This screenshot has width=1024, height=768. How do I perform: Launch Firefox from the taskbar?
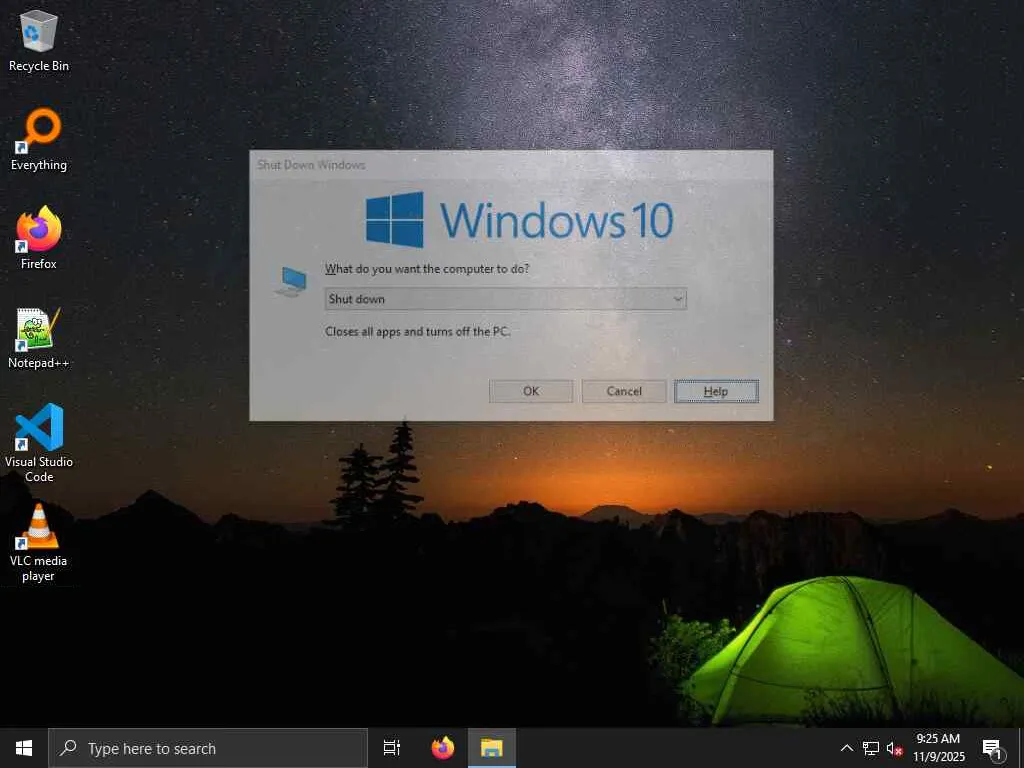tap(443, 748)
